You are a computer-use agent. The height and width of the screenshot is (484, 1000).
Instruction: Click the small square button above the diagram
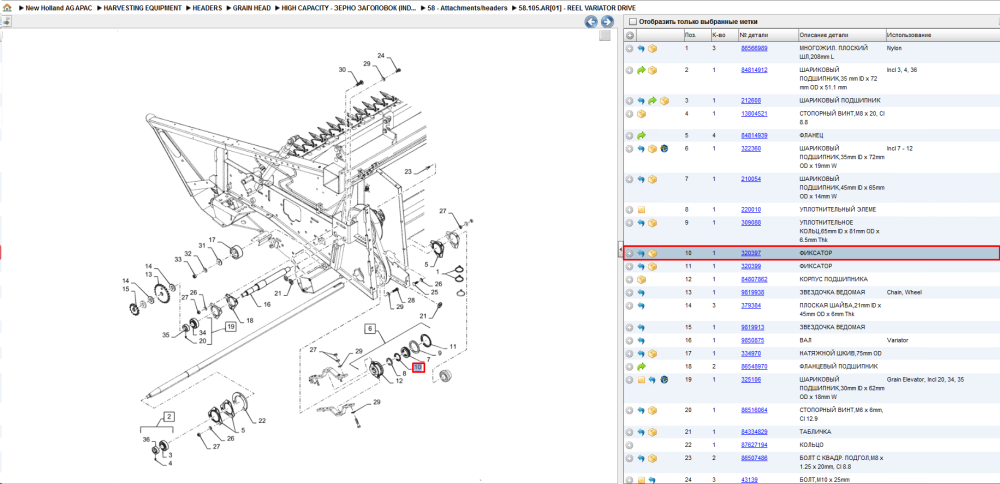click(x=605, y=36)
